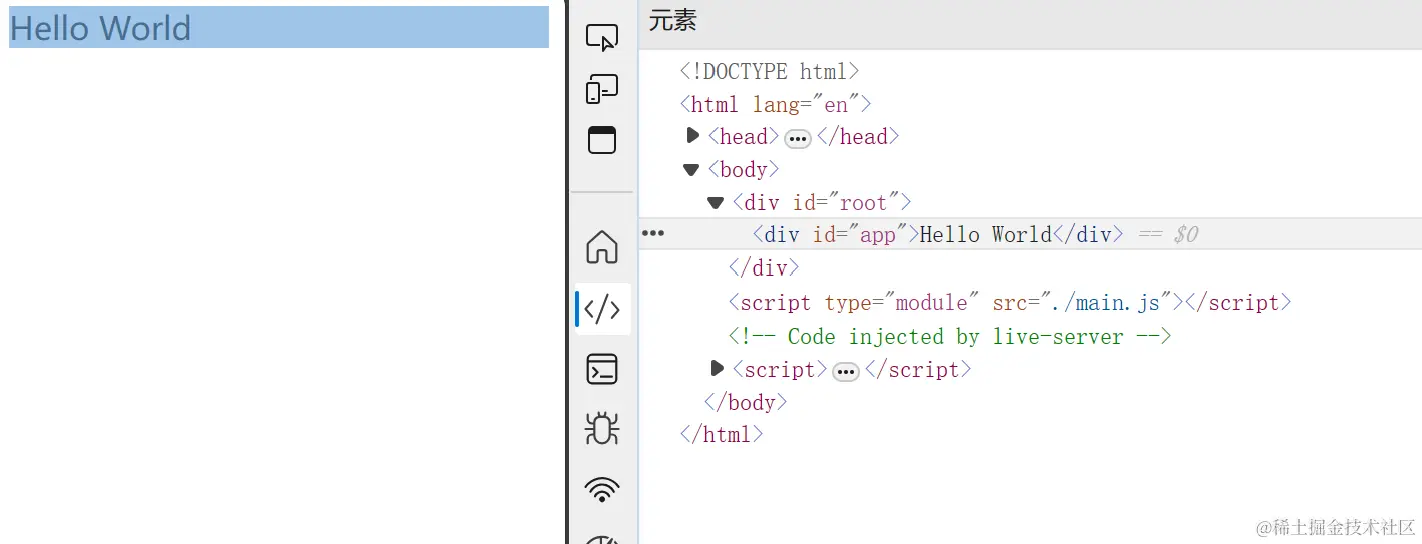Open the Network wifi icon
This screenshot has width=1422, height=544.
pos(602,489)
